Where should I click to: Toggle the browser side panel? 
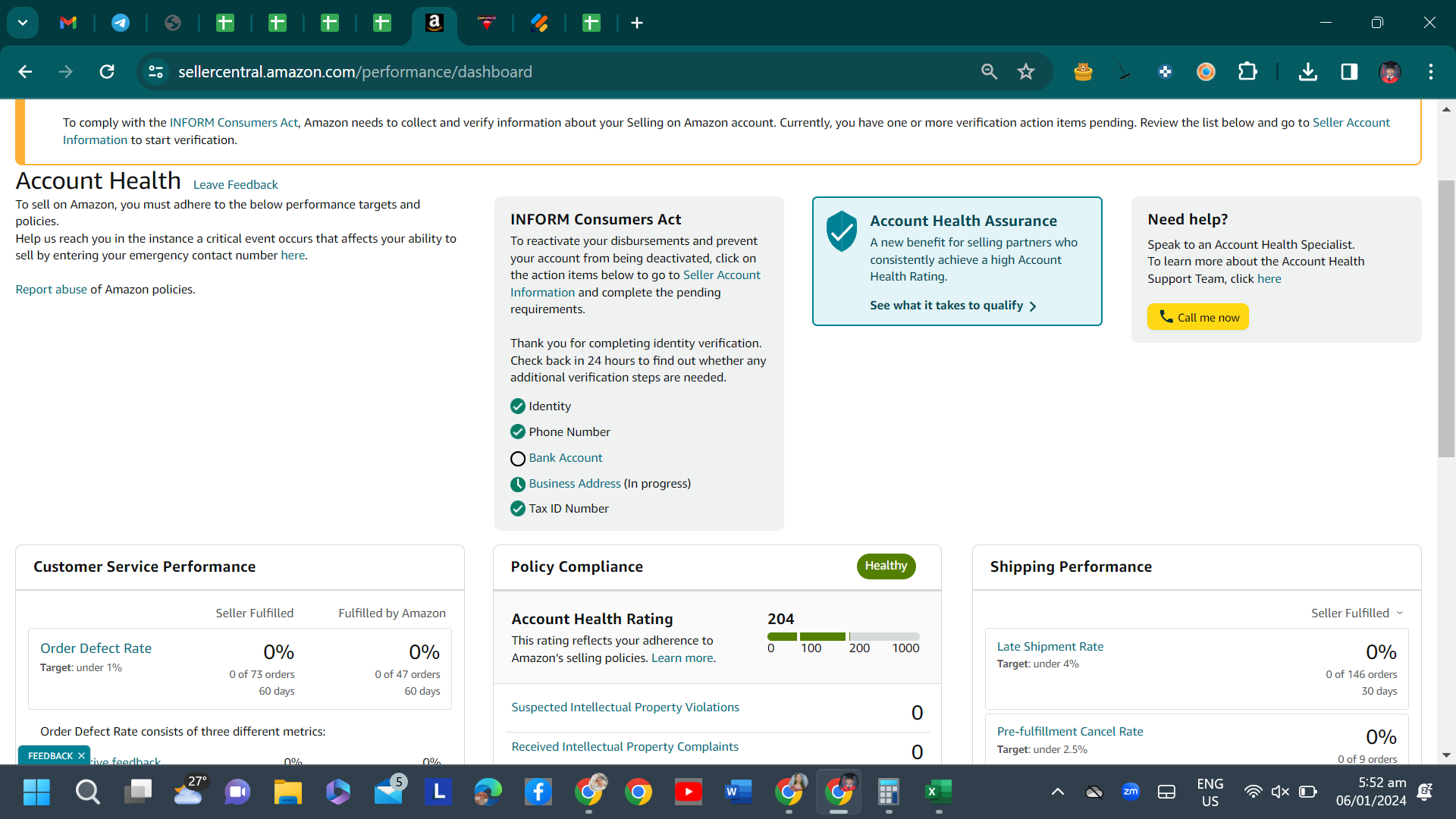point(1349,72)
